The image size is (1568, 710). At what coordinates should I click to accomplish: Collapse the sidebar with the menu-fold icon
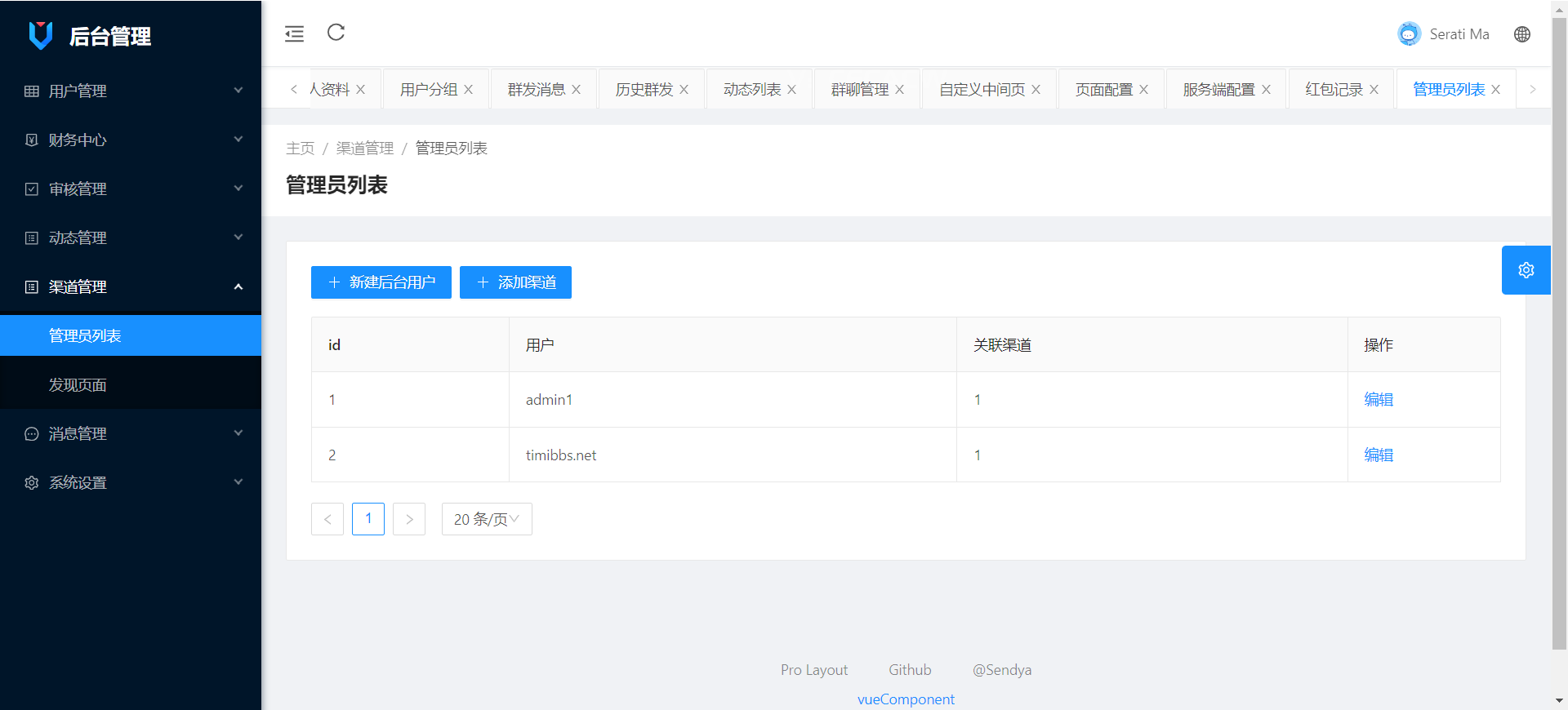294,33
